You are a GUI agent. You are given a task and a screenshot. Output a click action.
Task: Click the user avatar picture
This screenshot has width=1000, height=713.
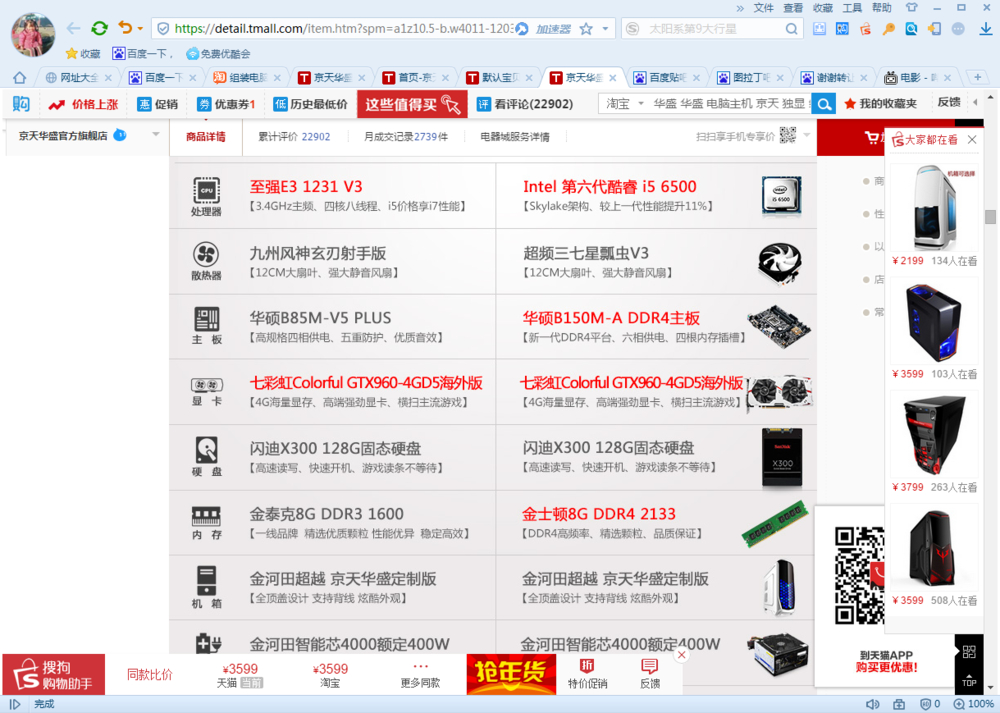33,34
